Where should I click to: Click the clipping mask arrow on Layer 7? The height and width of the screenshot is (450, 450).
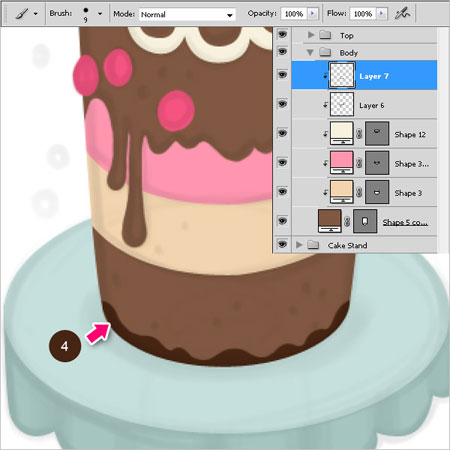pyautogui.click(x=325, y=76)
